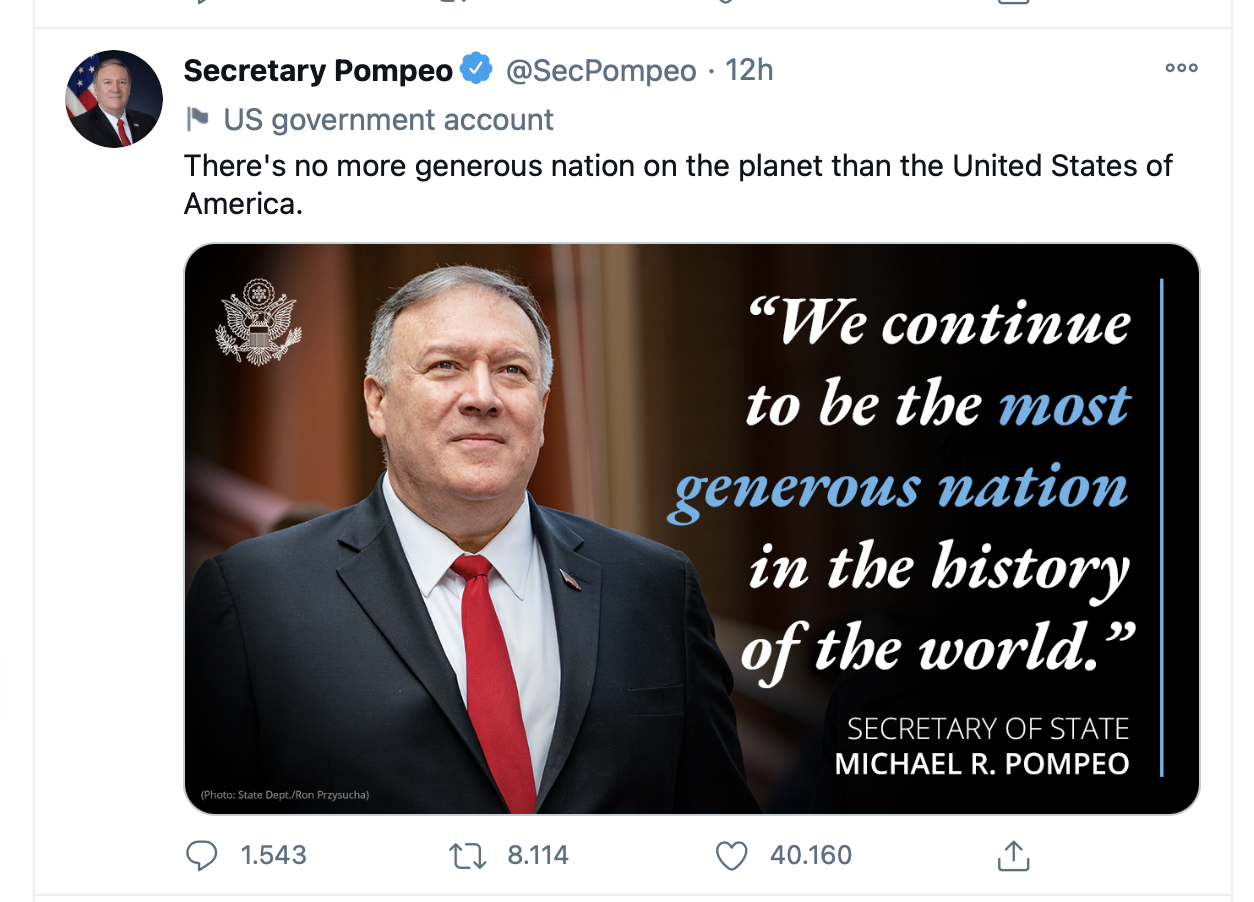This screenshot has height=902, width=1254.
Task: Like the tweet with the heart icon
Action: [x=733, y=855]
